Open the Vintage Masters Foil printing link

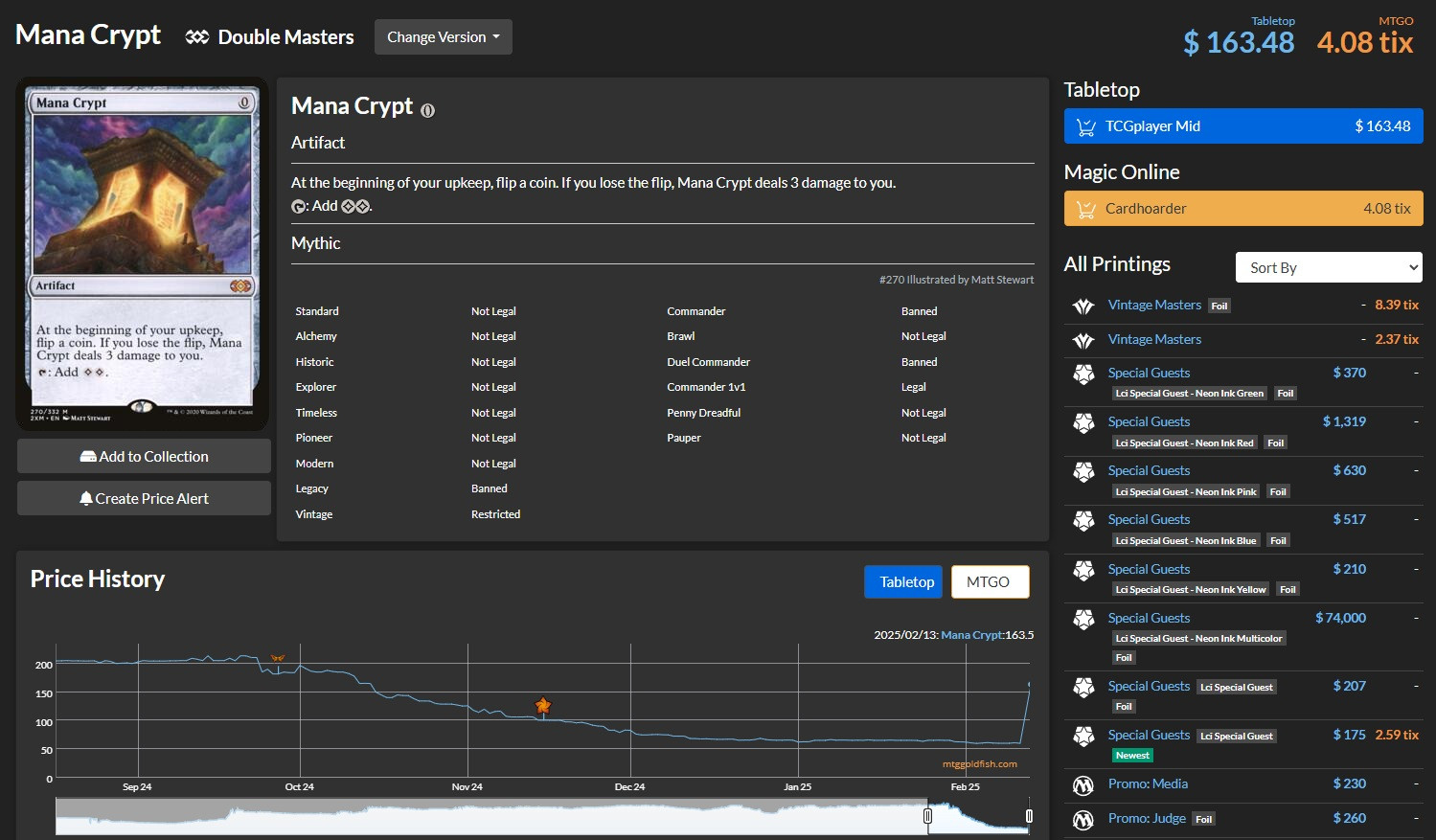(x=1154, y=305)
